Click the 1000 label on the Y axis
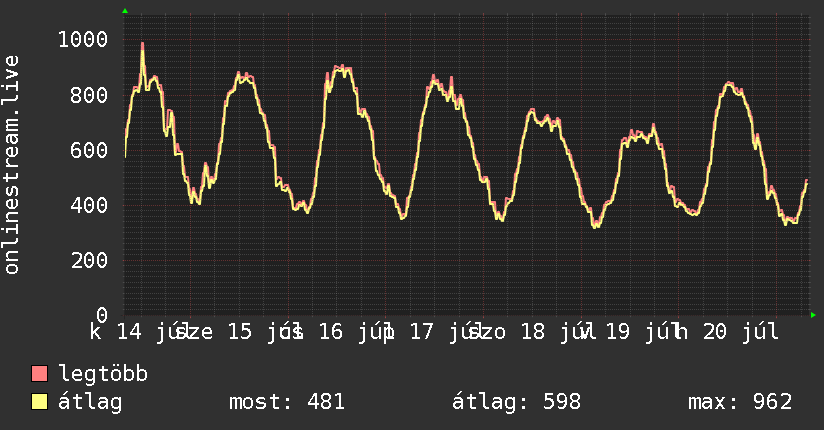Image resolution: width=824 pixels, height=430 pixels. tap(83, 39)
